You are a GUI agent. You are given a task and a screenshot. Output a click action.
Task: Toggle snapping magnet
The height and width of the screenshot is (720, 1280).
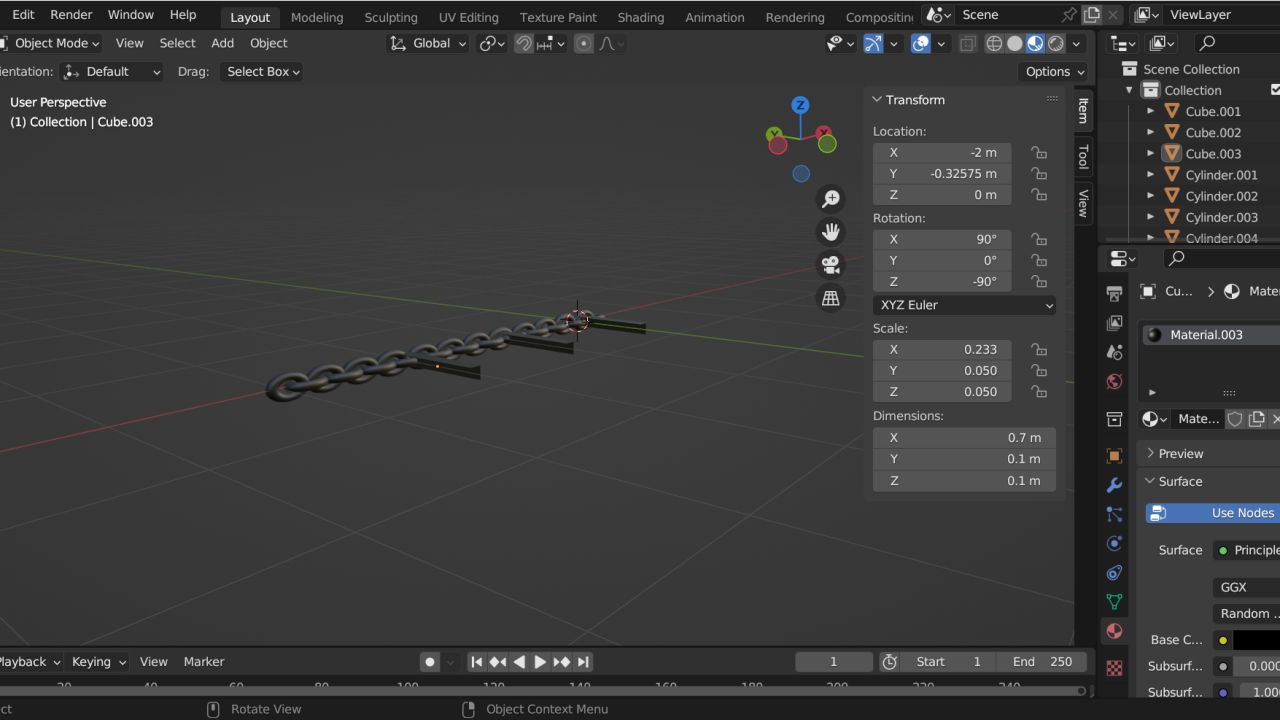[x=524, y=43]
